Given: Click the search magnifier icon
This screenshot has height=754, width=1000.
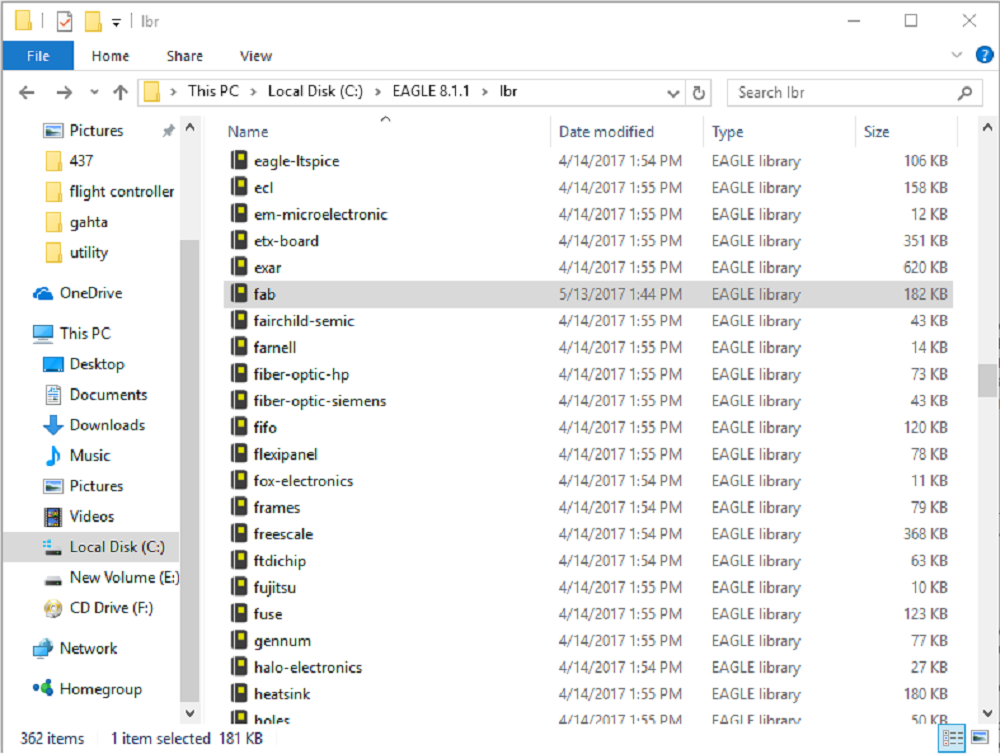Looking at the screenshot, I should [965, 93].
